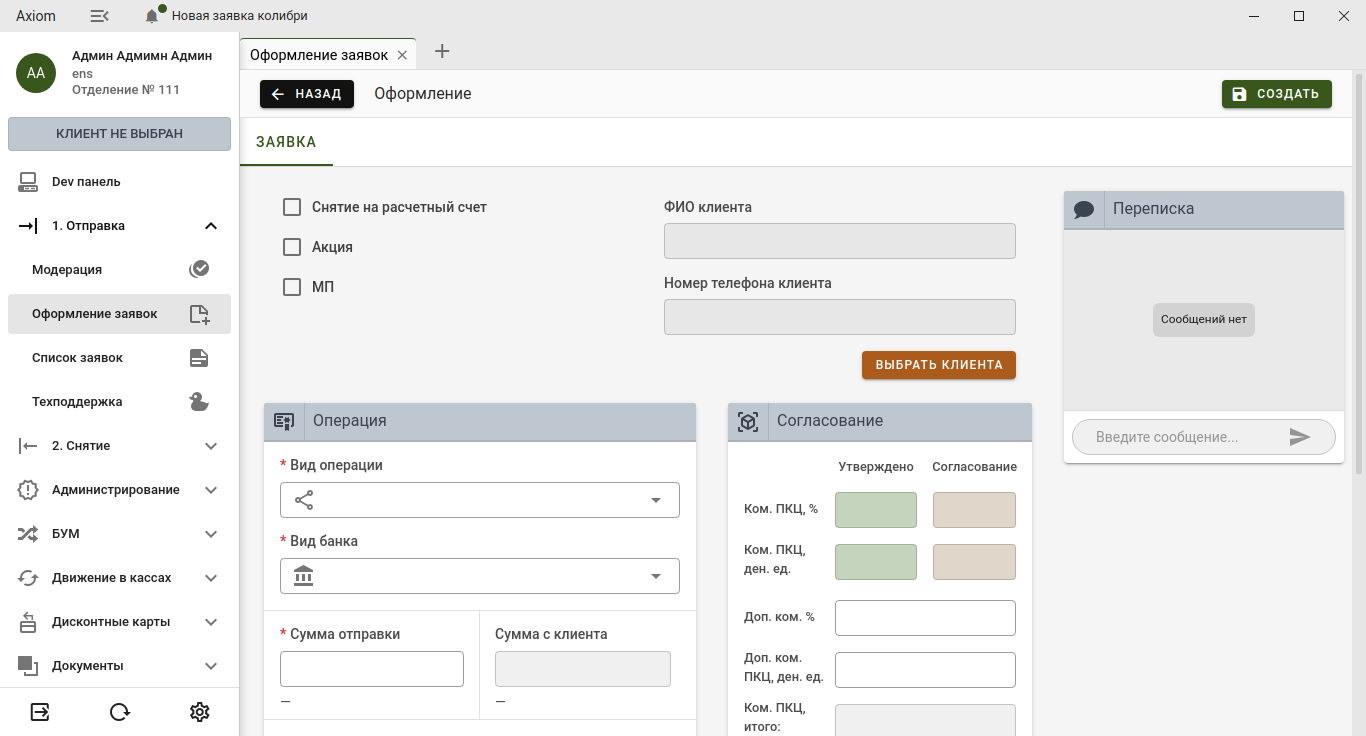The width and height of the screenshot is (1366, 736).
Task: Expand the Документы chevron
Action: (x=211, y=666)
